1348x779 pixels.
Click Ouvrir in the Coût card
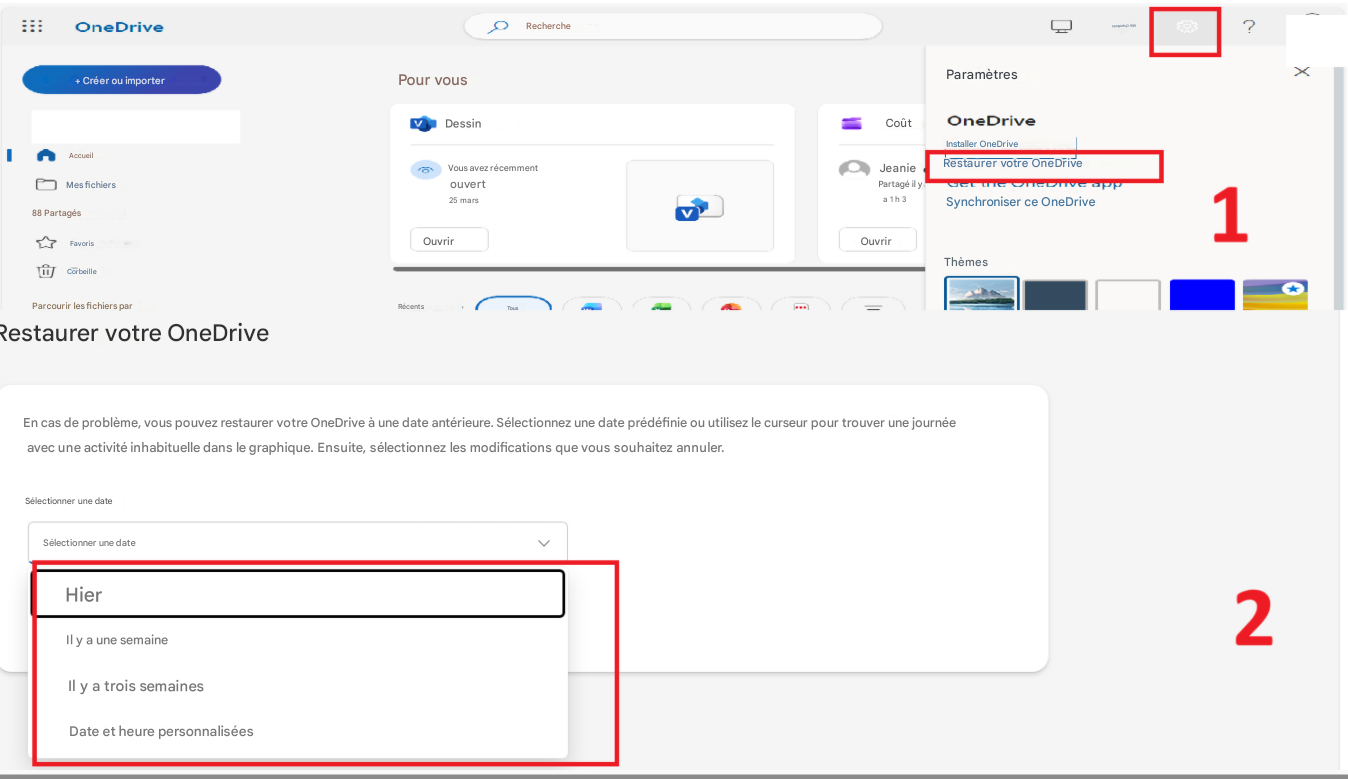coord(877,240)
